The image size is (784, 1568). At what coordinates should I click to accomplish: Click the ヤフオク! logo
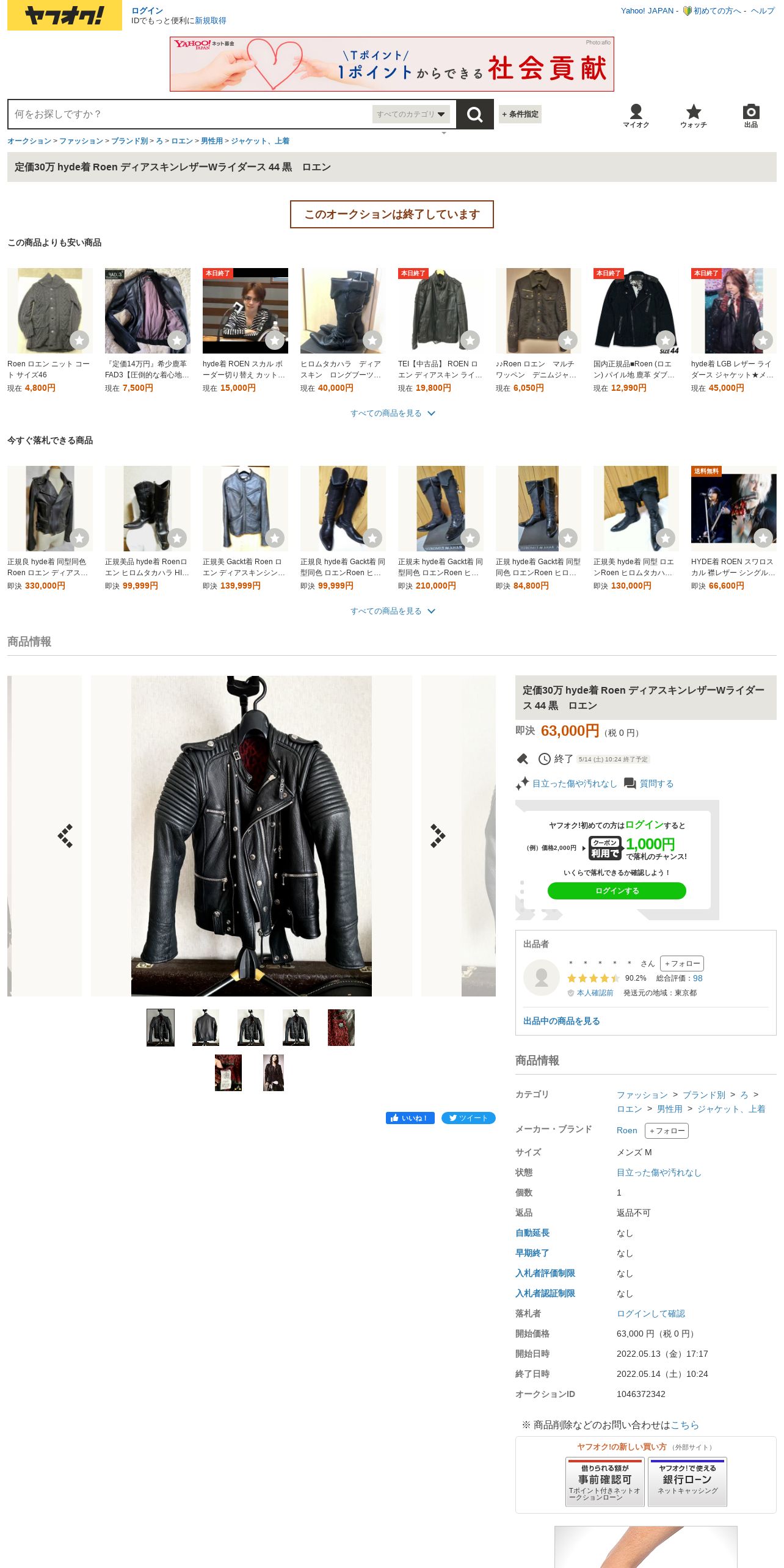(65, 15)
